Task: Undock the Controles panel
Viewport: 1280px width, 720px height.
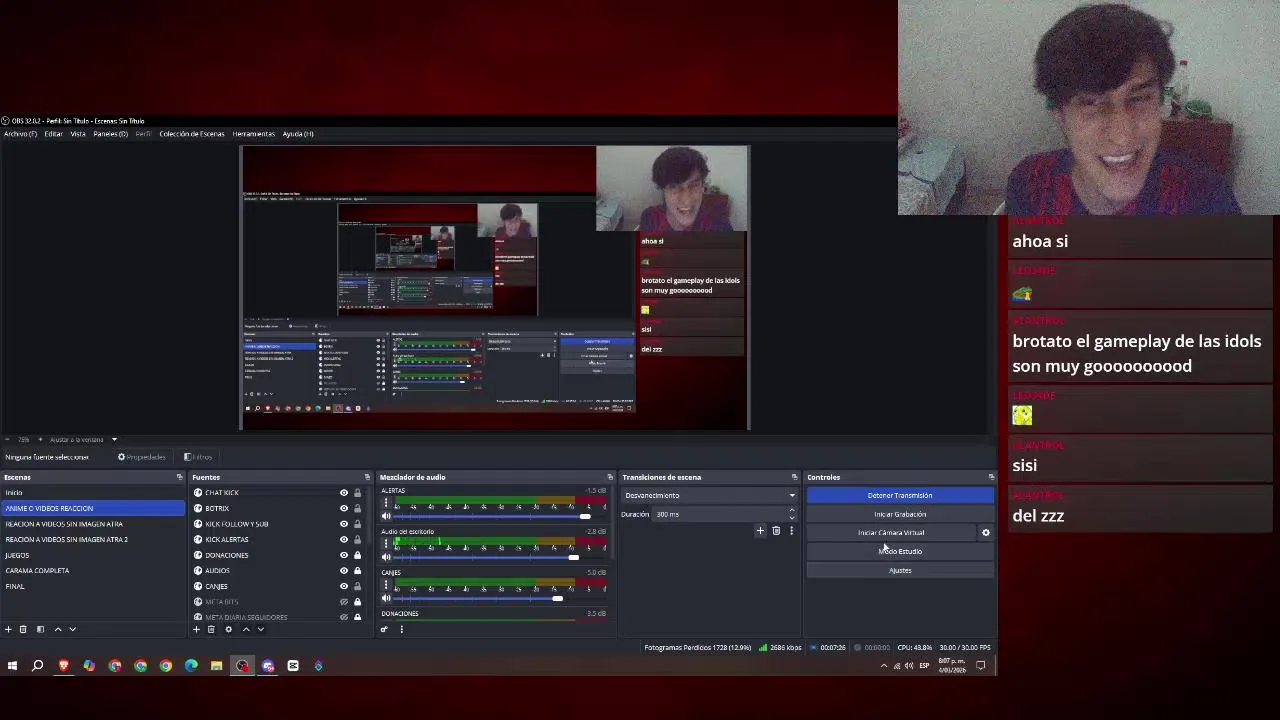Action: [991, 477]
